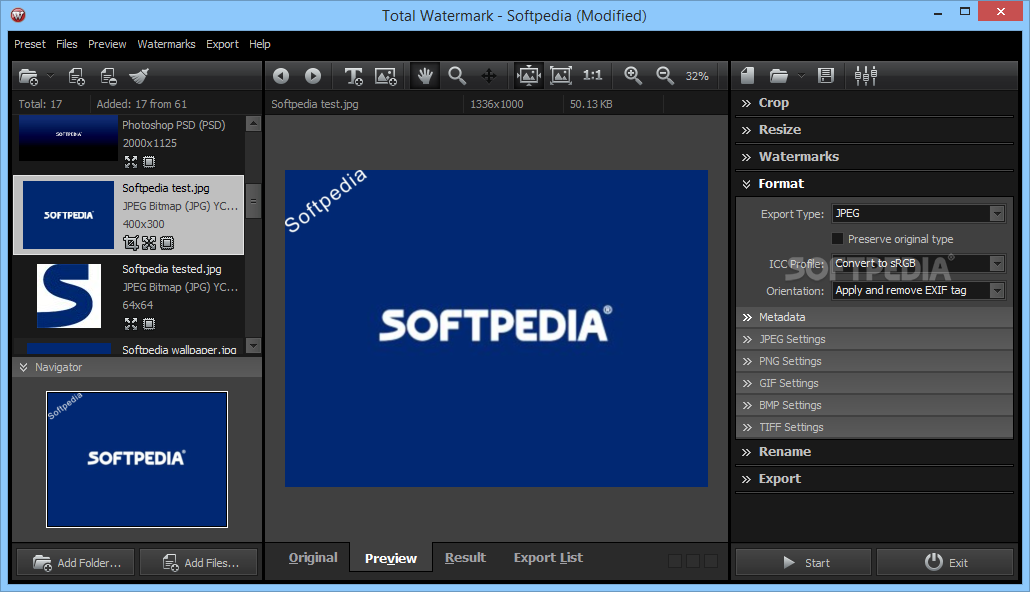Zoom in with the plus magnifier
This screenshot has width=1030, height=592.
[633, 76]
